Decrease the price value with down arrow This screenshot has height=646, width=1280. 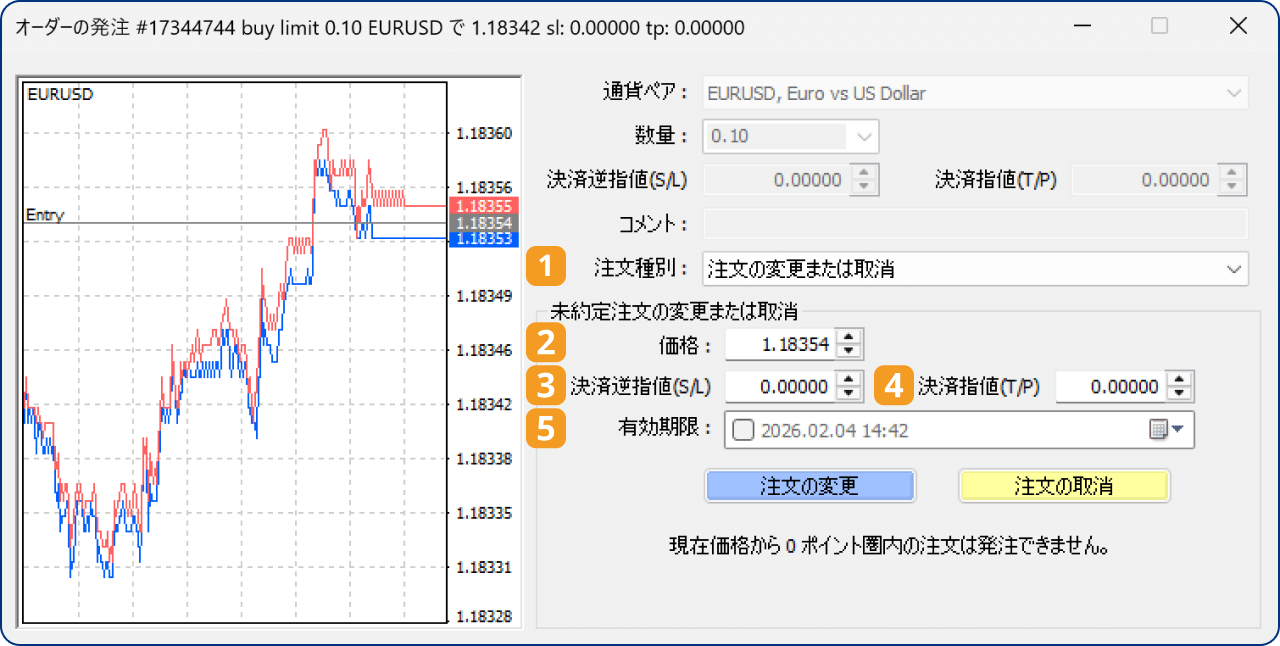(x=849, y=351)
